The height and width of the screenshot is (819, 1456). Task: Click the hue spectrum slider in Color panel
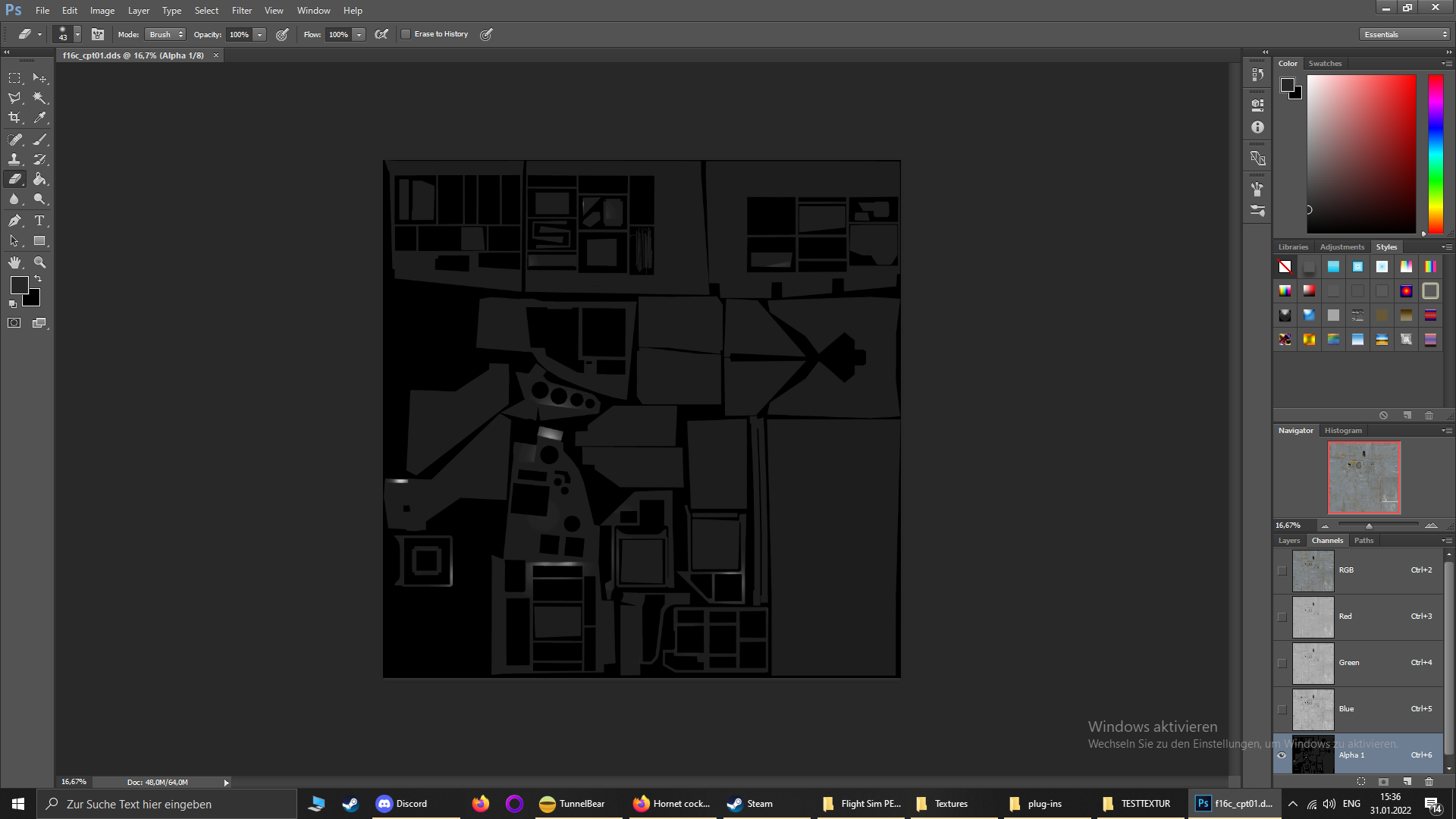click(x=1436, y=154)
